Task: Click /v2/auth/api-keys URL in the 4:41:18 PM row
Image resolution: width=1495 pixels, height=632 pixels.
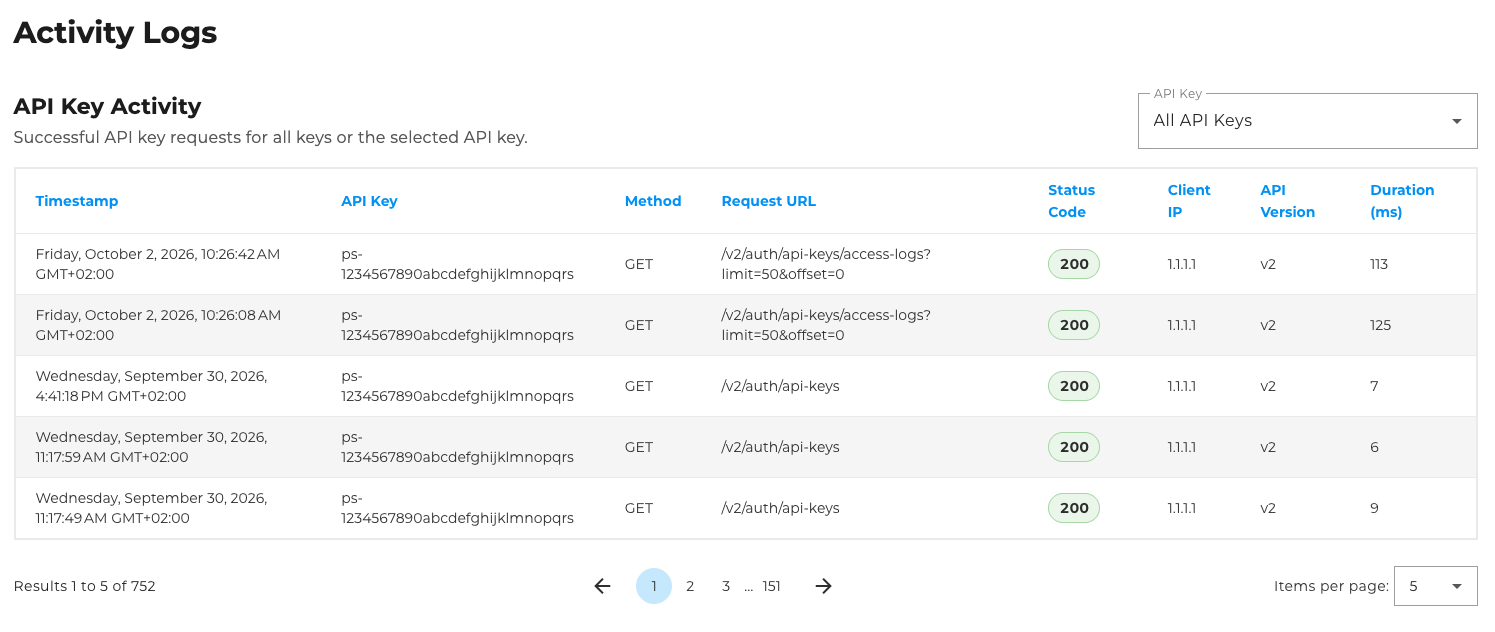Action: [x=780, y=386]
